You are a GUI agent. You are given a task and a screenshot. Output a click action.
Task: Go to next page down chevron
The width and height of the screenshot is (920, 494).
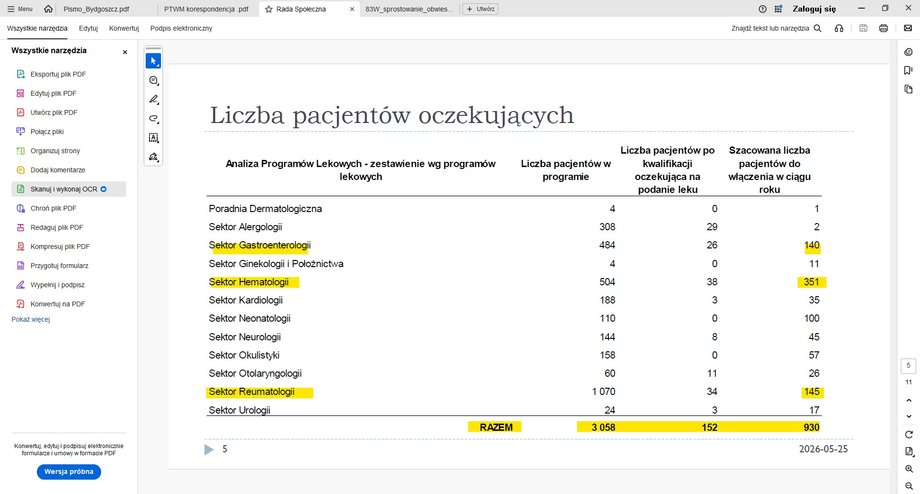[909, 417]
